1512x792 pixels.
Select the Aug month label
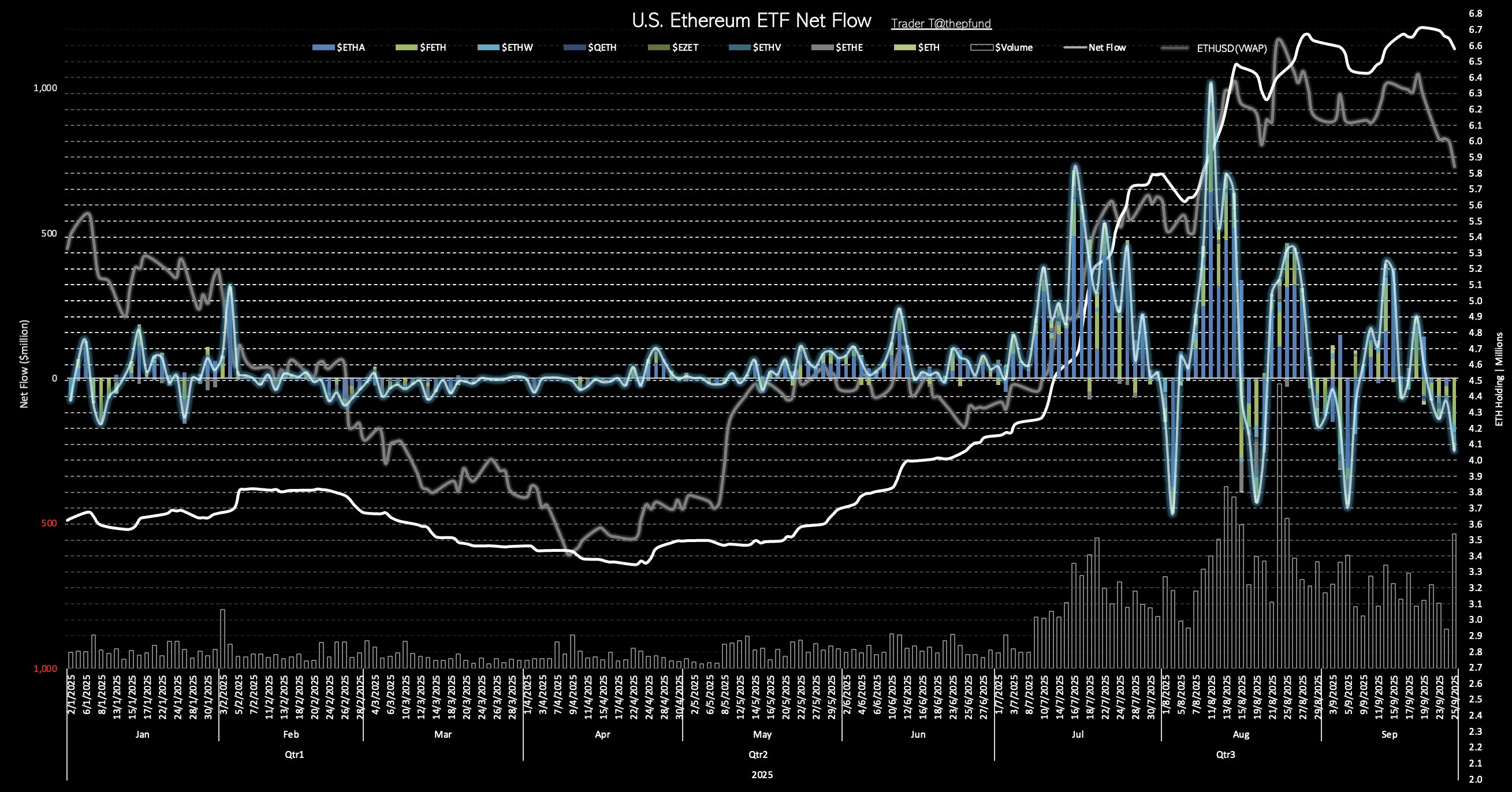coord(1241,734)
